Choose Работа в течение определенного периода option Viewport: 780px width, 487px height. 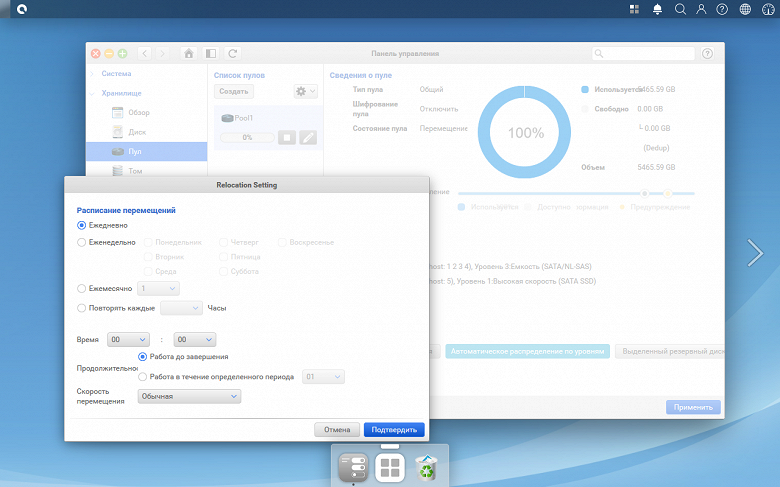click(143, 377)
